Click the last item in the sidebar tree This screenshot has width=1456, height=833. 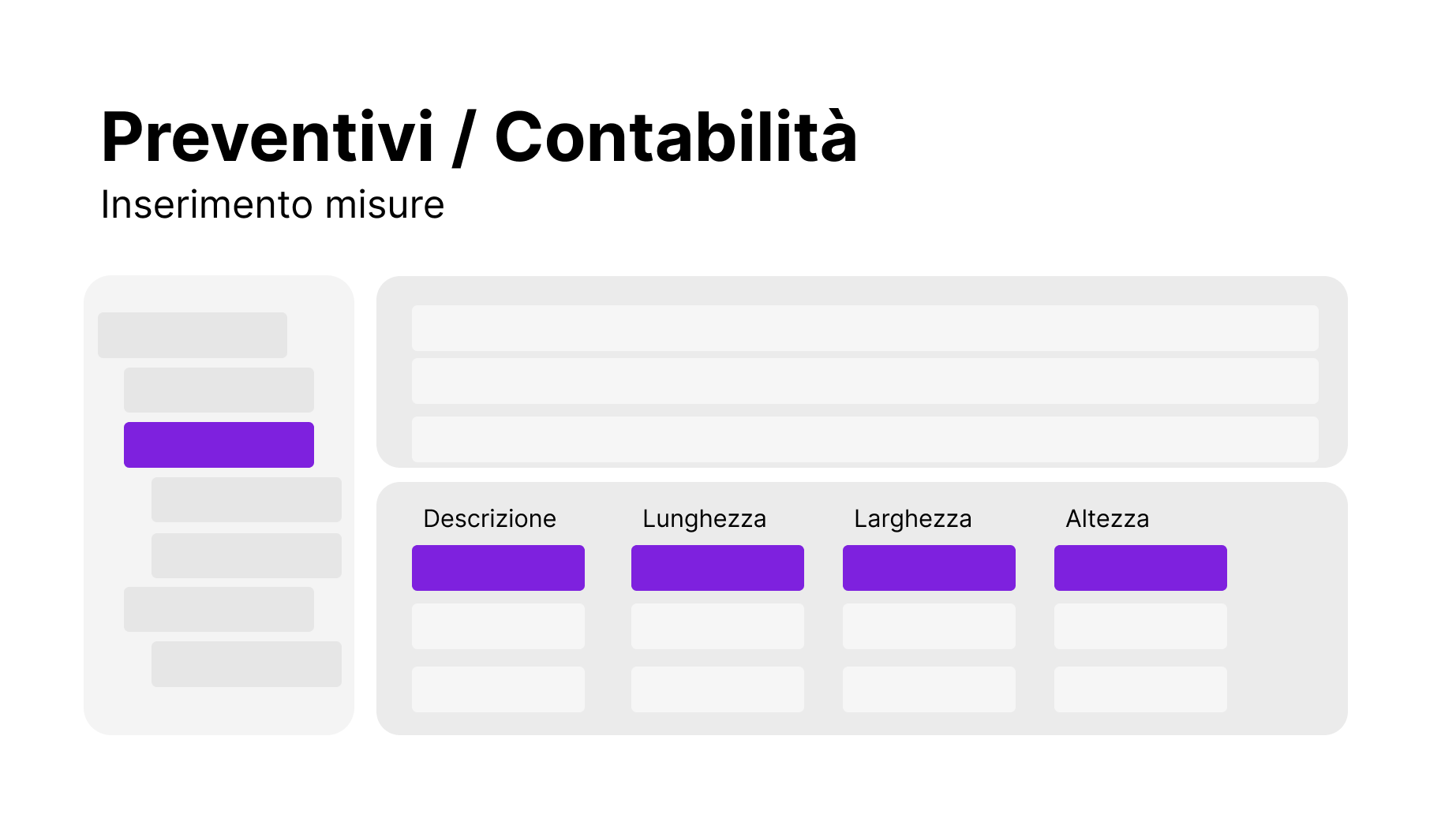pyautogui.click(x=246, y=664)
